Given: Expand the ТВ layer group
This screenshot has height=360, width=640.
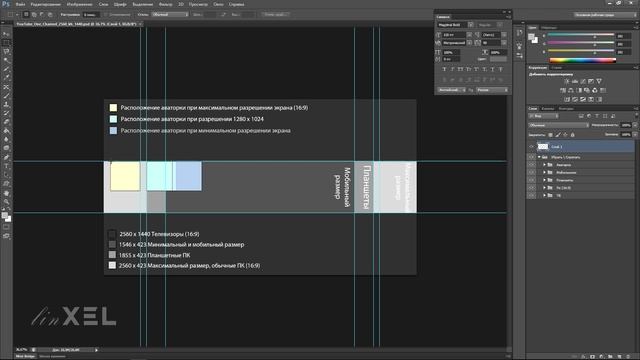Looking at the screenshot, I should (x=544, y=196).
